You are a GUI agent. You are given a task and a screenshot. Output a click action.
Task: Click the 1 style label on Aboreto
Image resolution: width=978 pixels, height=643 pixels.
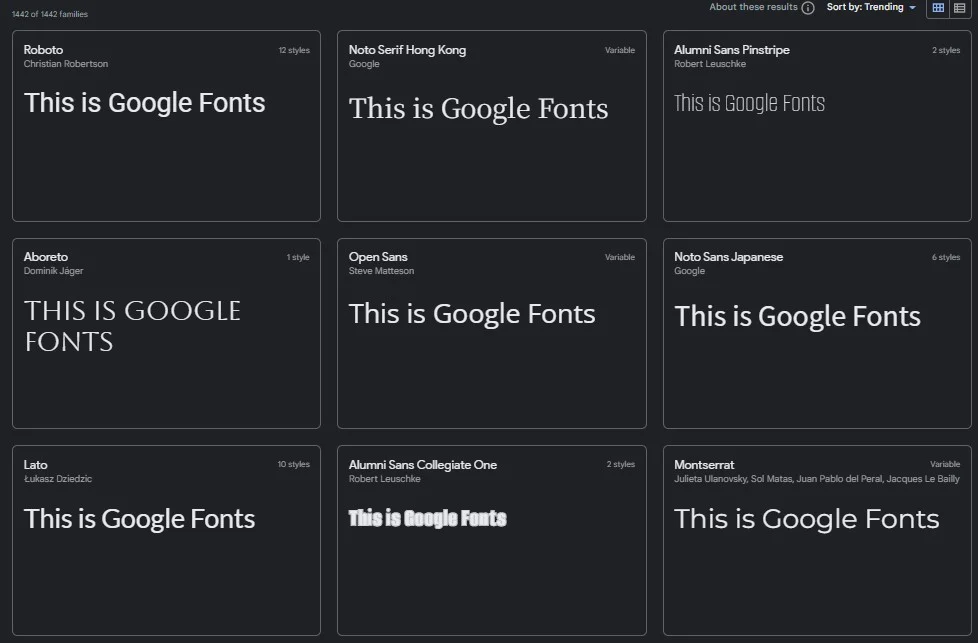(298, 257)
